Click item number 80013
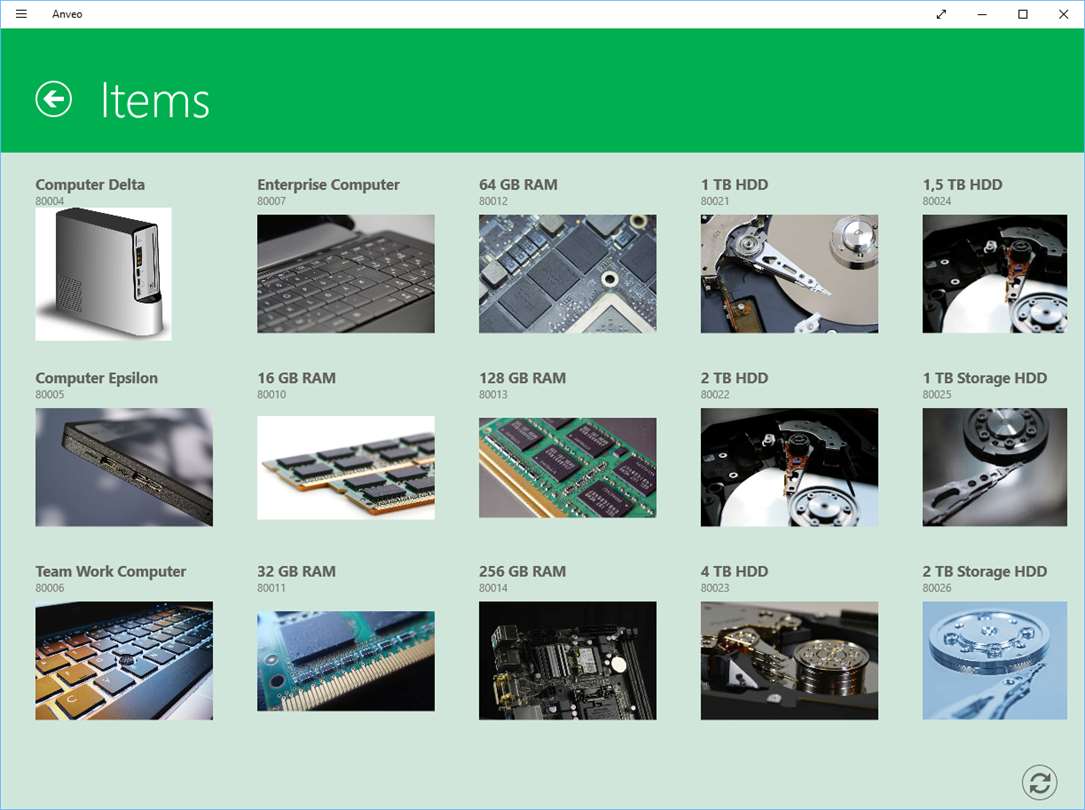The width and height of the screenshot is (1085, 810). coord(493,394)
